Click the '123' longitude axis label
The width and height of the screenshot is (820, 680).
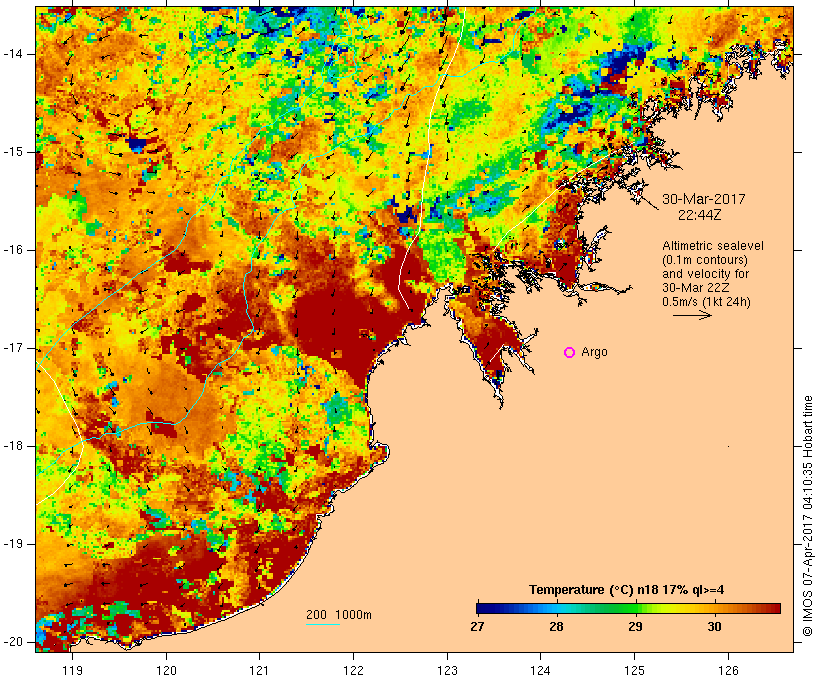pyautogui.click(x=447, y=671)
